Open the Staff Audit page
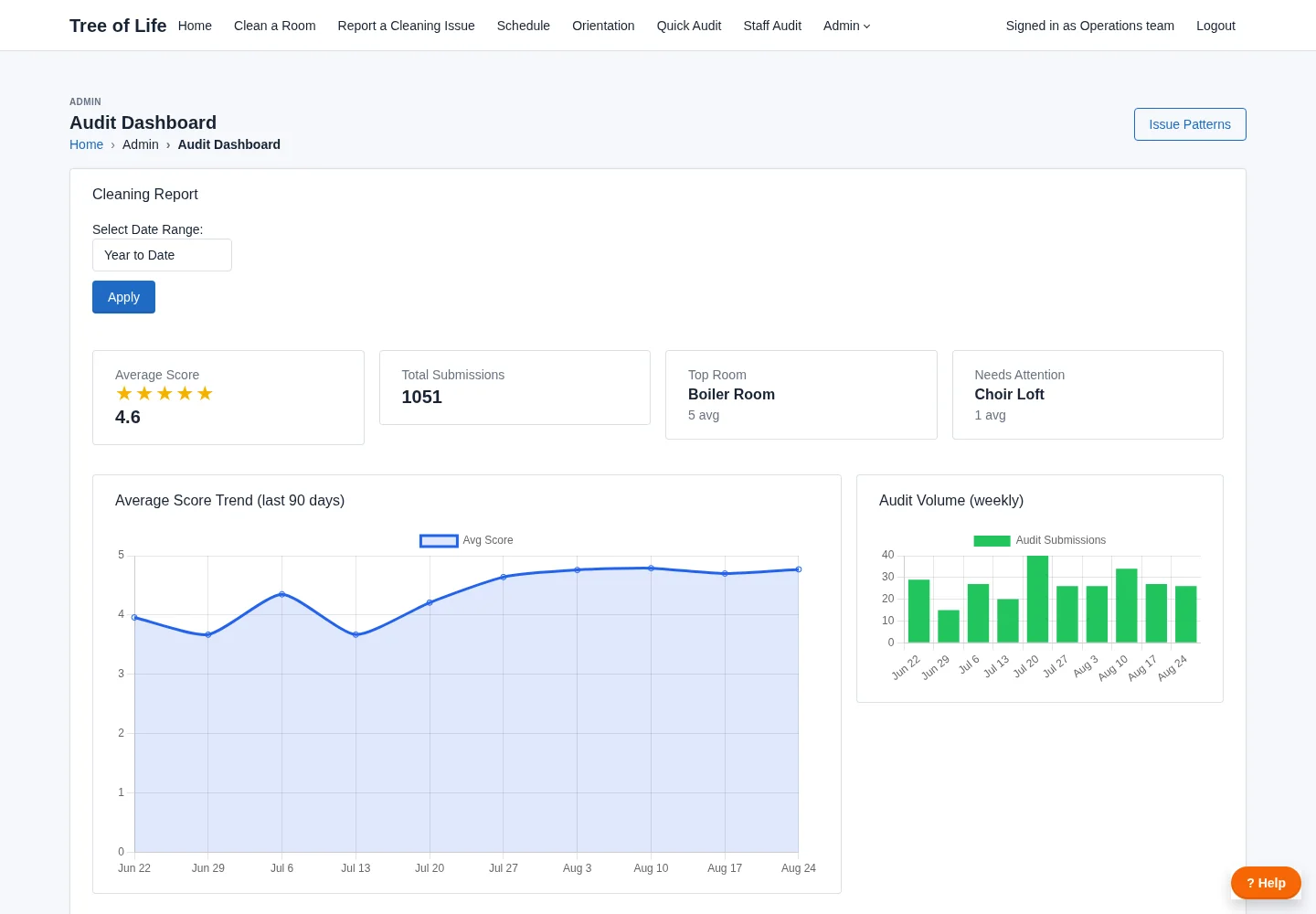This screenshot has height=914, width=1316. click(x=772, y=26)
